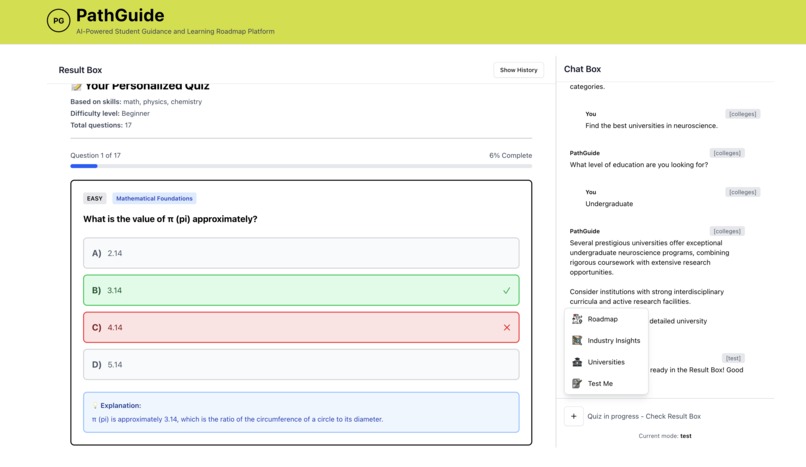
Task: Click the Result Box heading
Action: coord(80,70)
